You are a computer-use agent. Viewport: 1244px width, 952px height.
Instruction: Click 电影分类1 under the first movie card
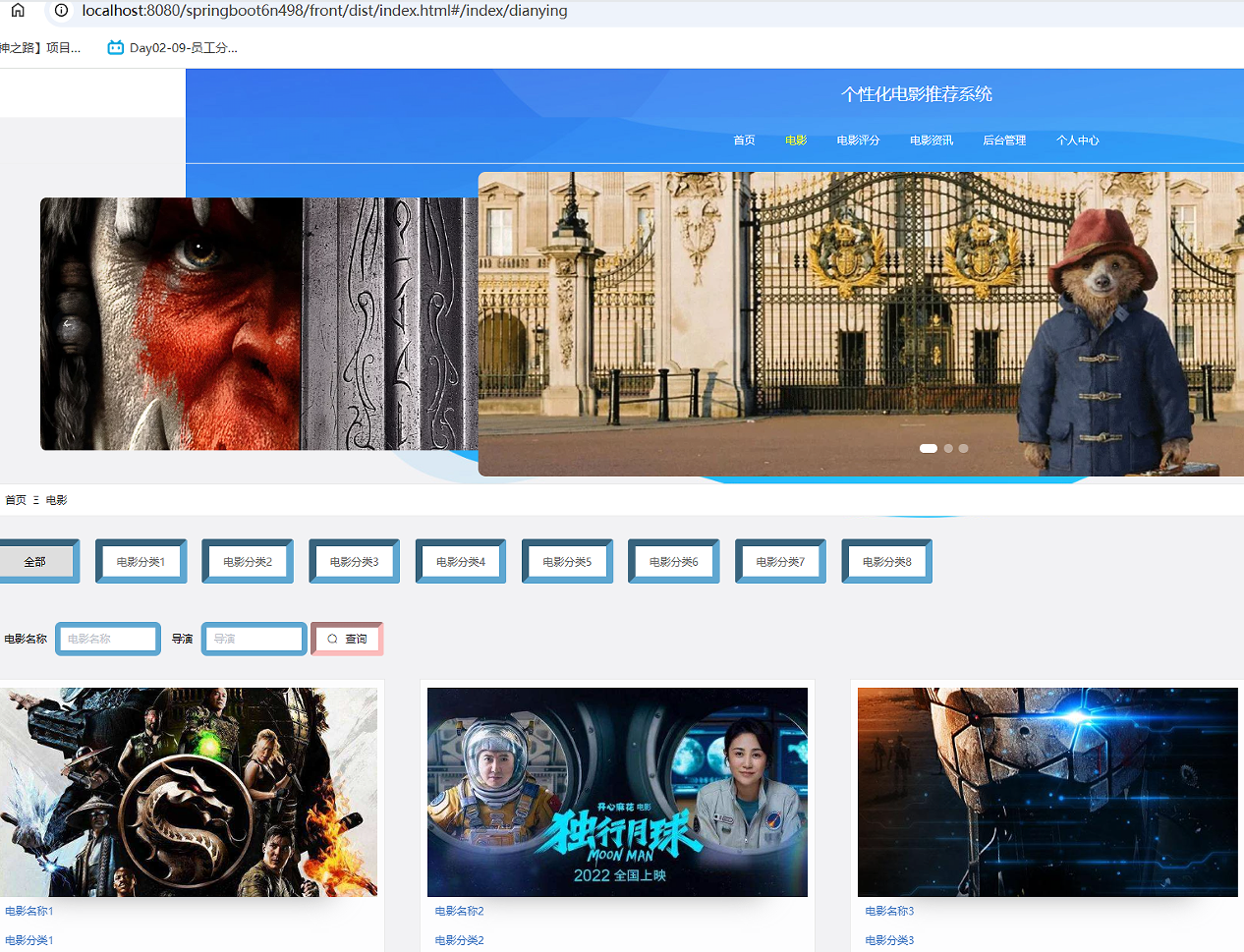click(29, 940)
